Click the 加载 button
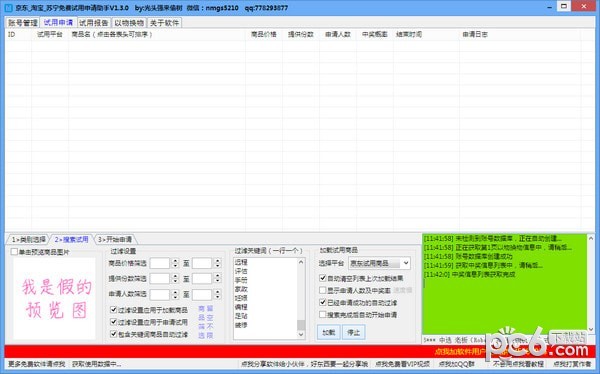This screenshot has height=374, width=600. pos(328,332)
